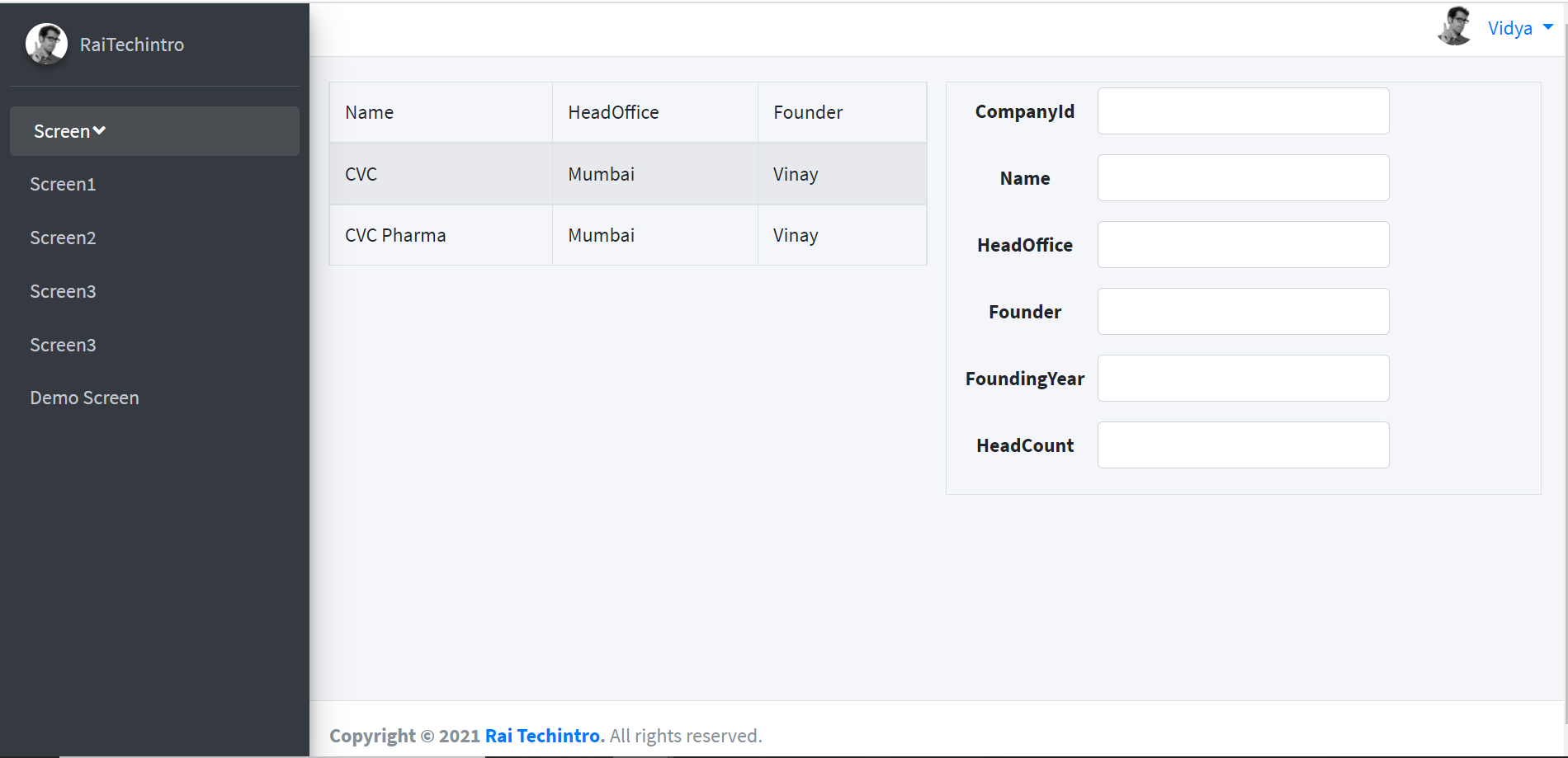Click the RaiTechintro brand name
Screen dimensions: 1568x758
[131, 44]
